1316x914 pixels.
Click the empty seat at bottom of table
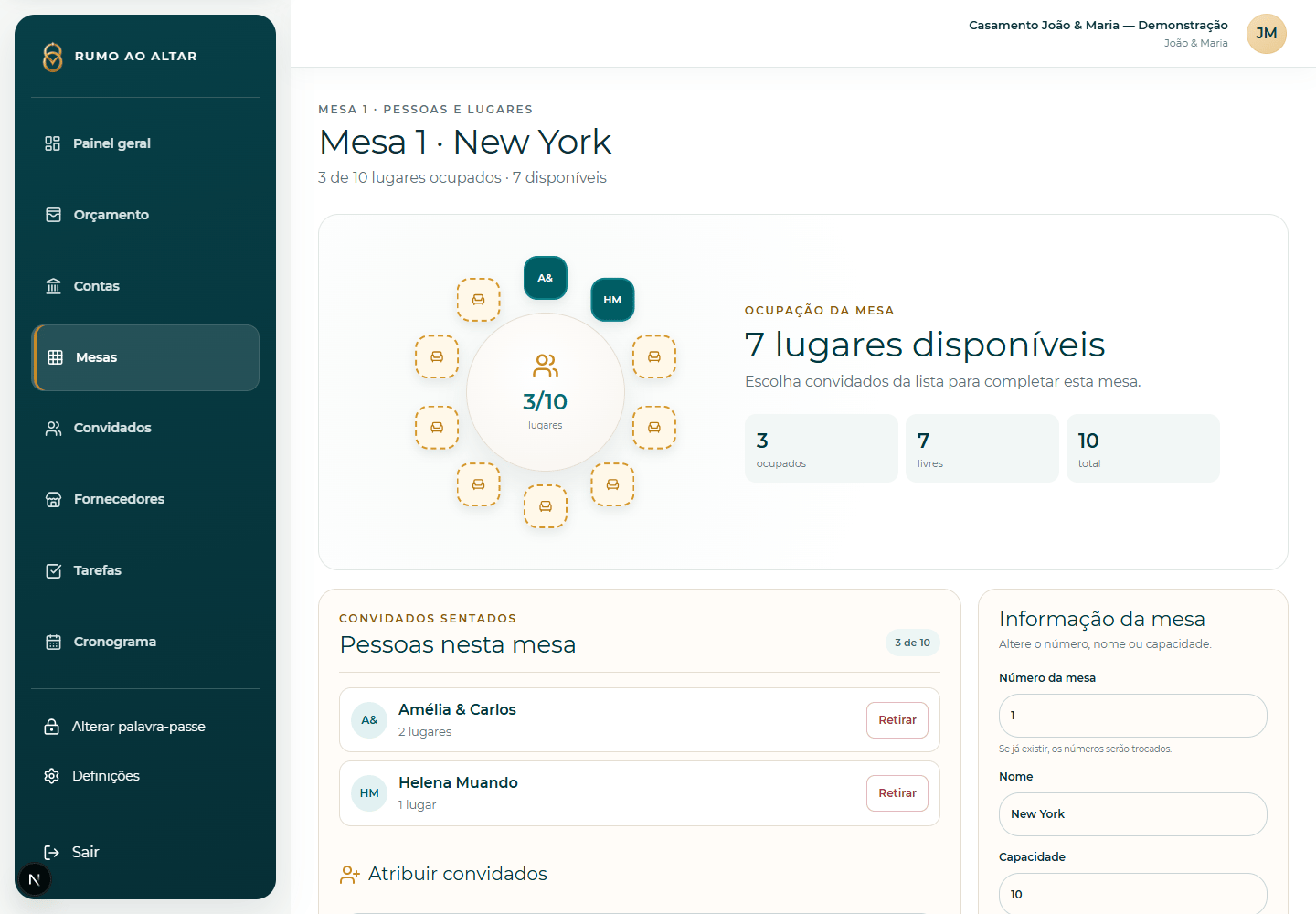(546, 506)
